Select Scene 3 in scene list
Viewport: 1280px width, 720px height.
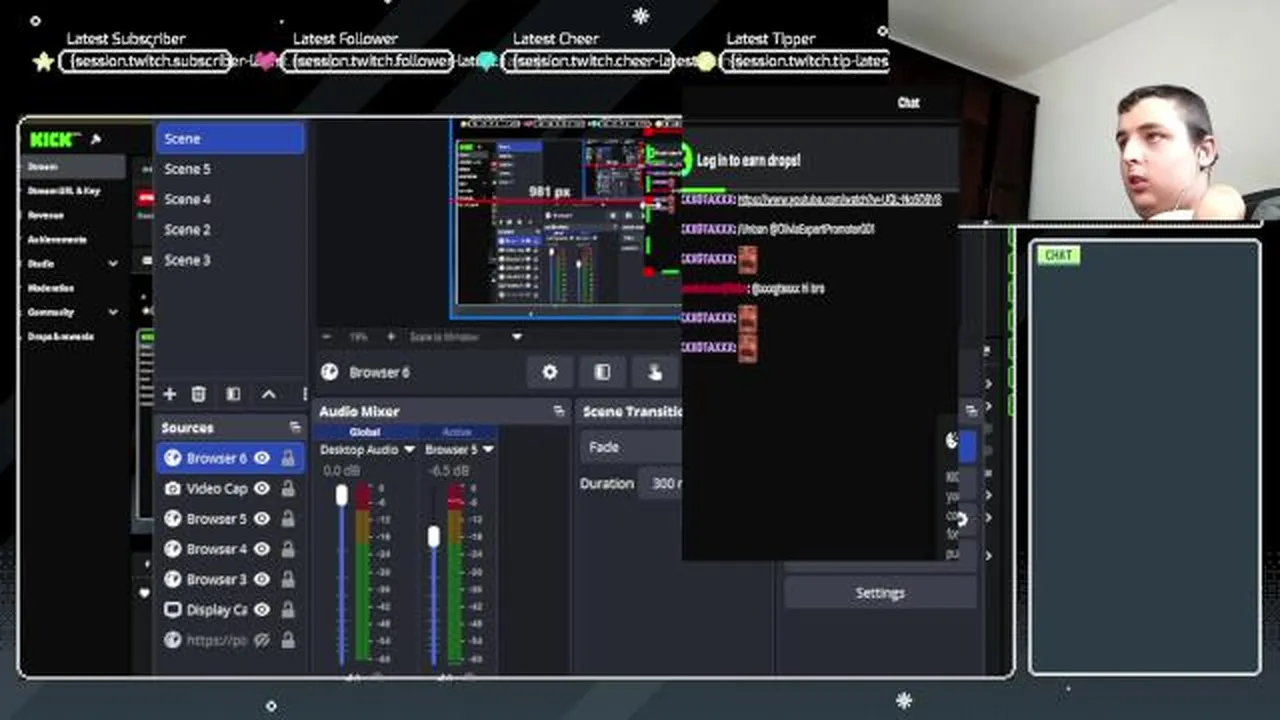pos(230,260)
